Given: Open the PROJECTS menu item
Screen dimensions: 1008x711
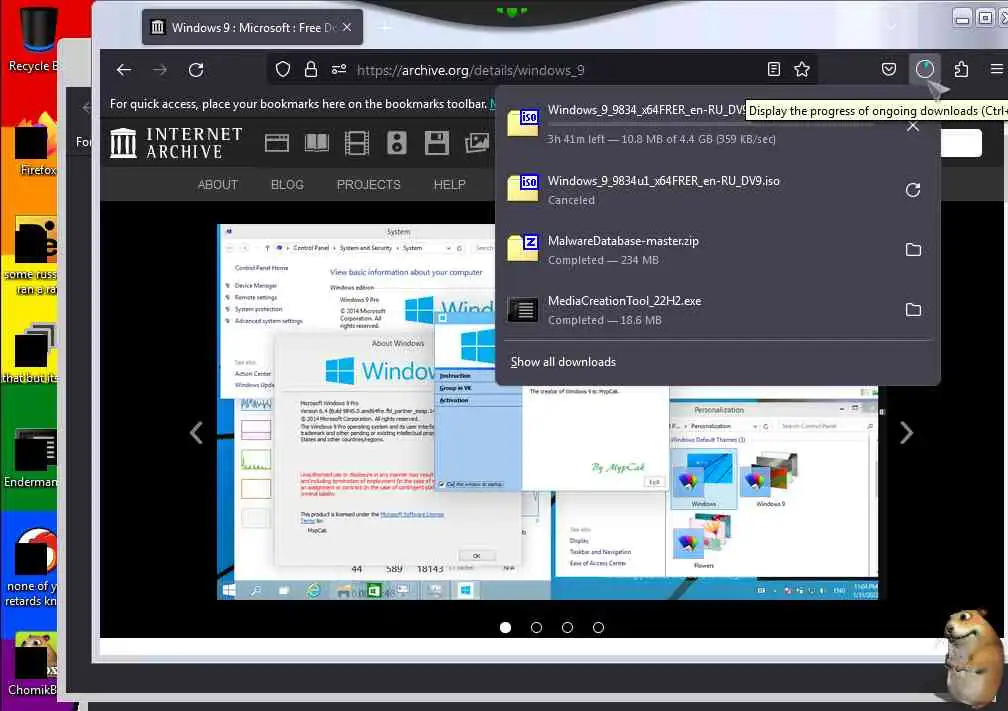Looking at the screenshot, I should point(368,184).
